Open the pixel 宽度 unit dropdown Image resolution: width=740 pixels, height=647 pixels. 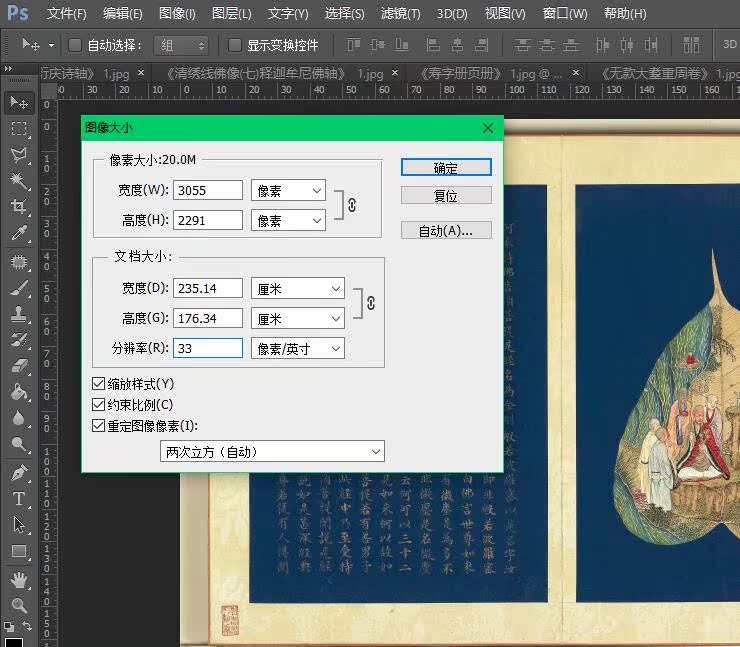(x=288, y=190)
